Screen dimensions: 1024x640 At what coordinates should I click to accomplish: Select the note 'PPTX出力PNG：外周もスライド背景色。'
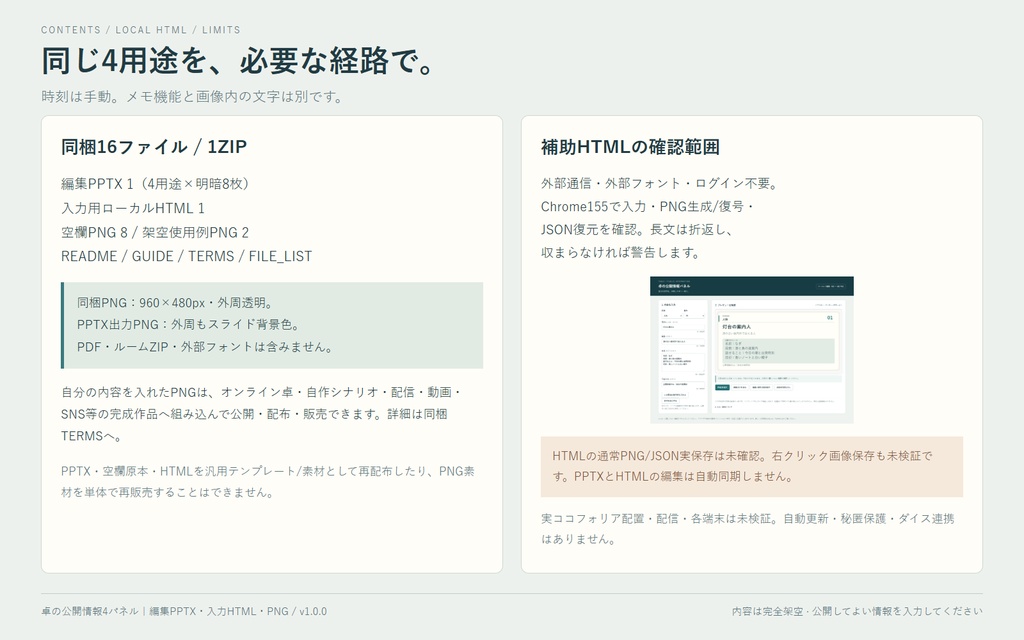189,325
